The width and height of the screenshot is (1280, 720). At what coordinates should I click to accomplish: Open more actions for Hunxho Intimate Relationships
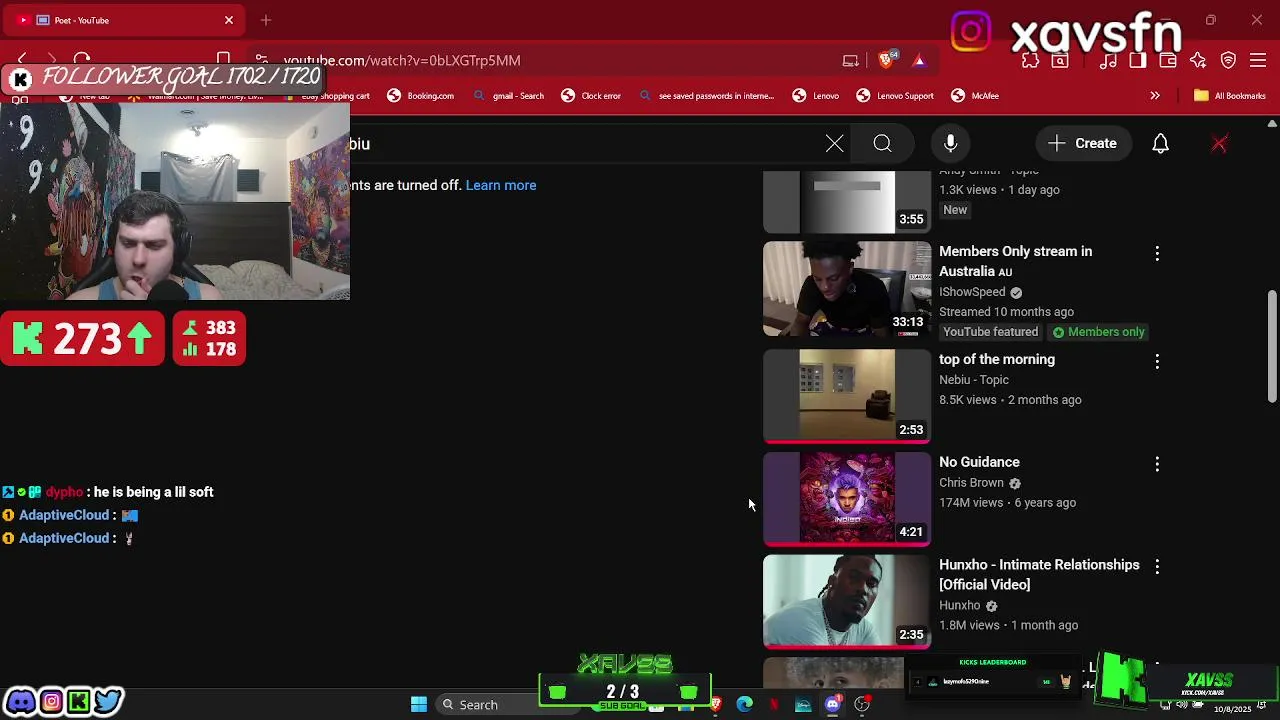coord(1157,567)
